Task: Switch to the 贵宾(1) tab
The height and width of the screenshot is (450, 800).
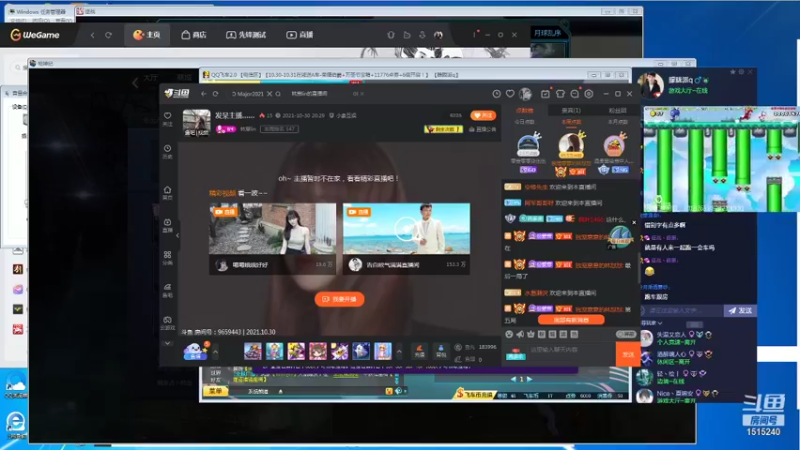Action: [x=571, y=110]
